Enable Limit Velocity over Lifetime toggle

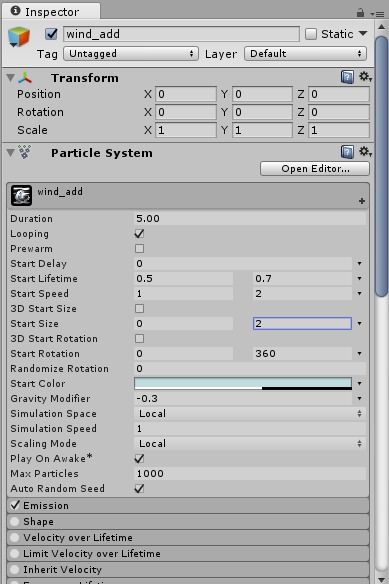pyautogui.click(x=15, y=553)
